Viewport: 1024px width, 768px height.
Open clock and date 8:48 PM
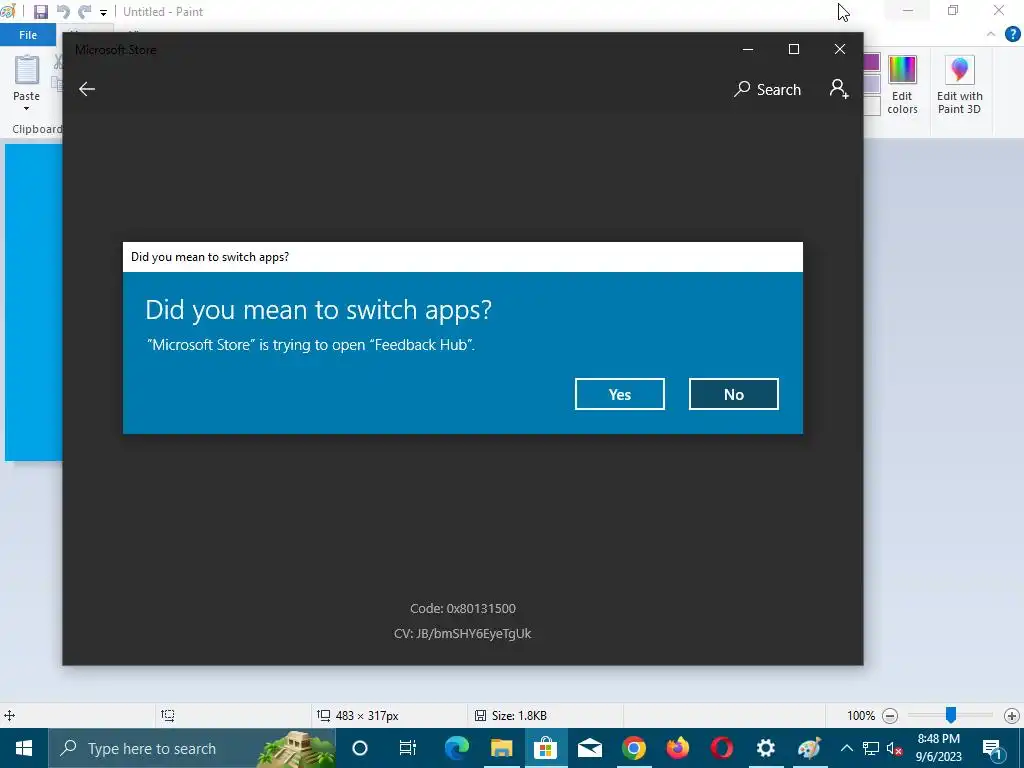point(938,748)
